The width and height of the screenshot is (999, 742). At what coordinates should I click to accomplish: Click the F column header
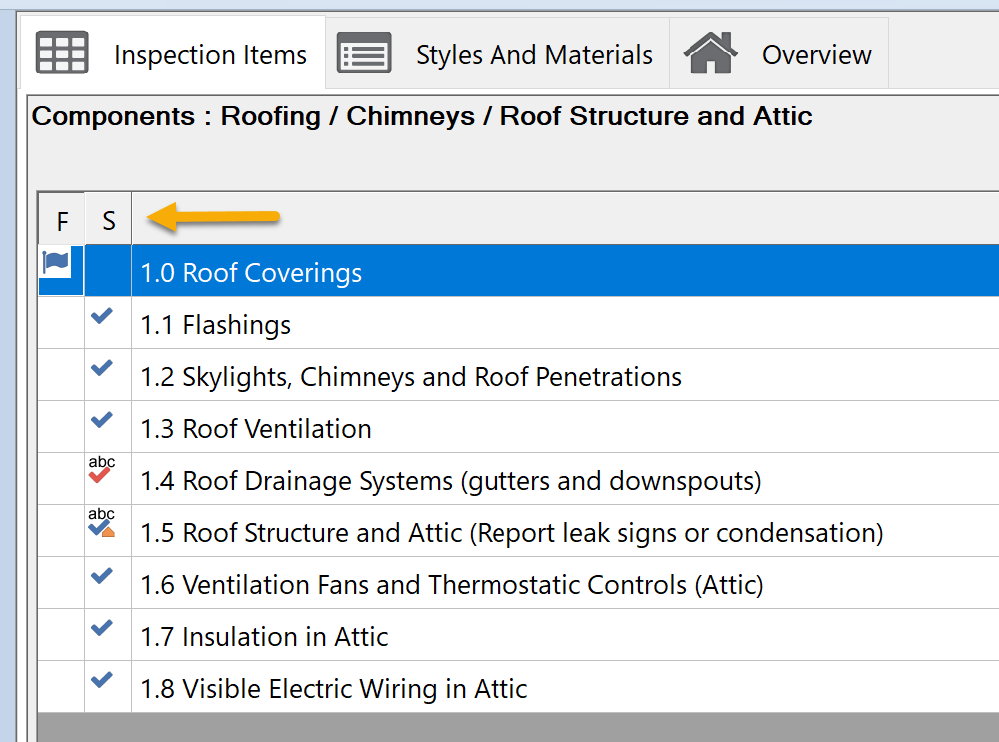click(x=62, y=220)
